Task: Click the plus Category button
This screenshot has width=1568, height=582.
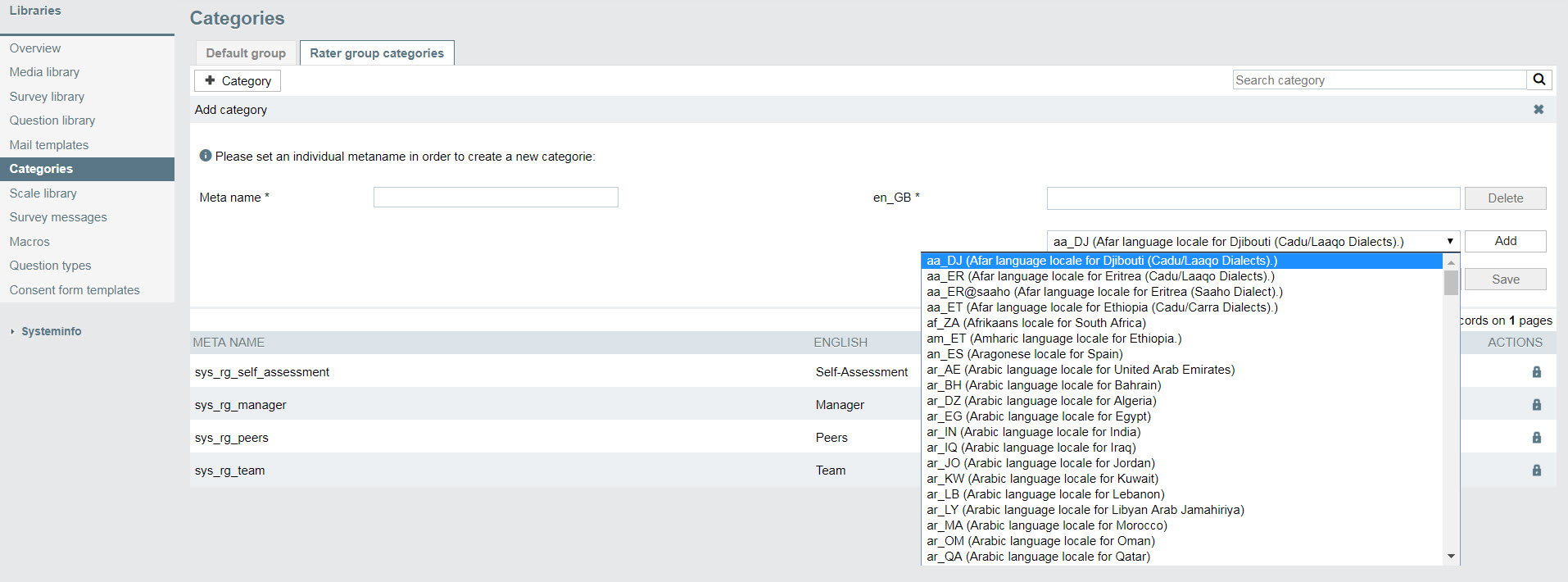Action: pyautogui.click(x=238, y=80)
